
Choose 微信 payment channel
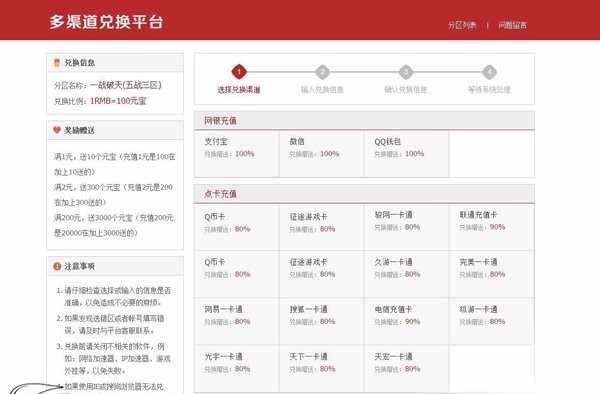click(x=322, y=153)
